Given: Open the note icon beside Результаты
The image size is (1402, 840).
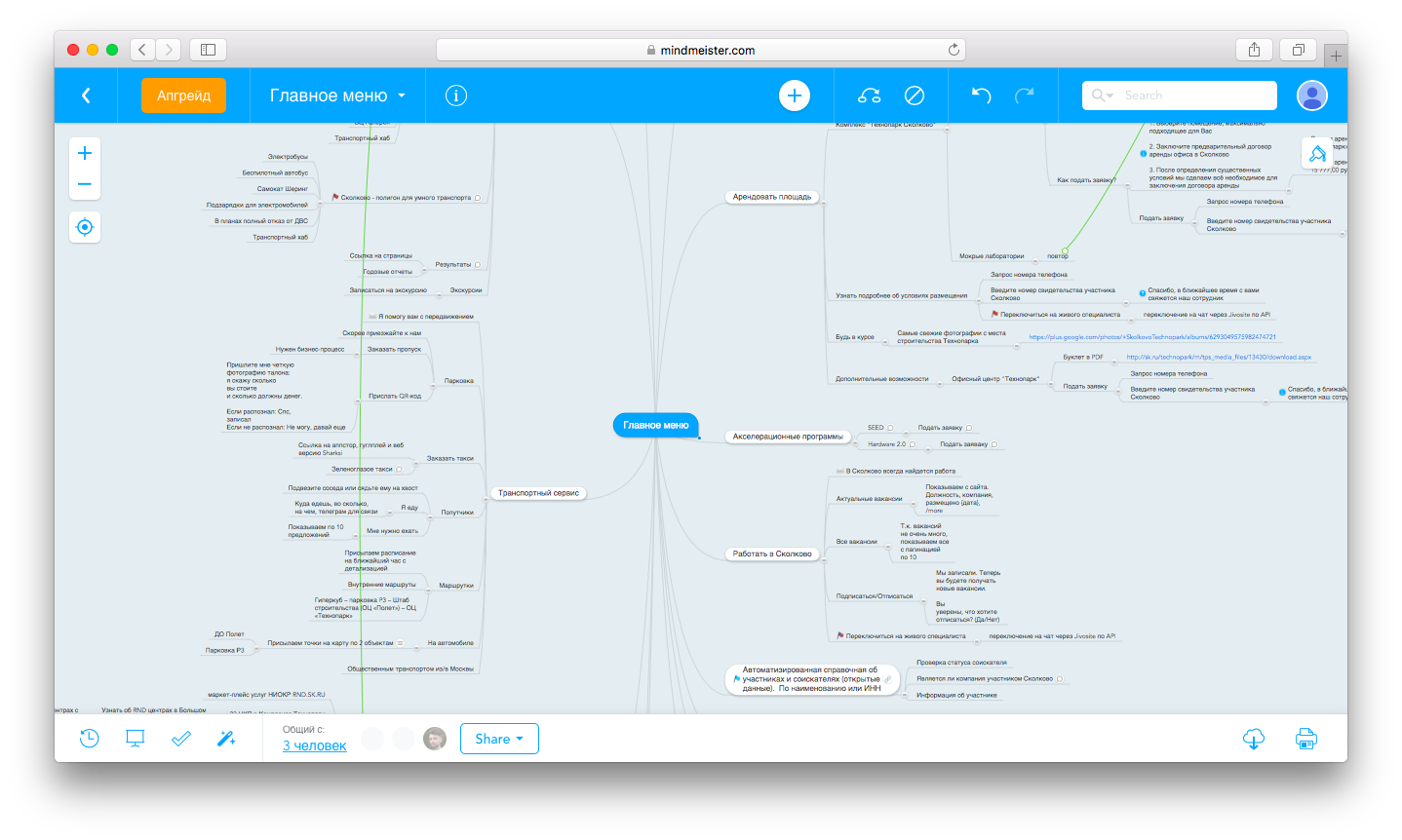Looking at the screenshot, I should [x=478, y=265].
